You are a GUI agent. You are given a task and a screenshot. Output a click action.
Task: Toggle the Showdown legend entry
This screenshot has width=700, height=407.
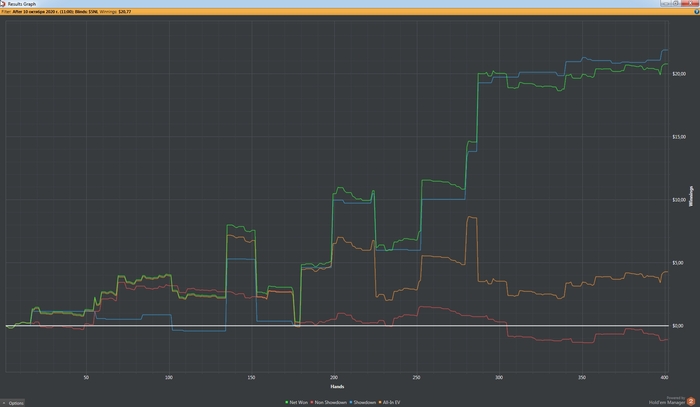tap(362, 403)
